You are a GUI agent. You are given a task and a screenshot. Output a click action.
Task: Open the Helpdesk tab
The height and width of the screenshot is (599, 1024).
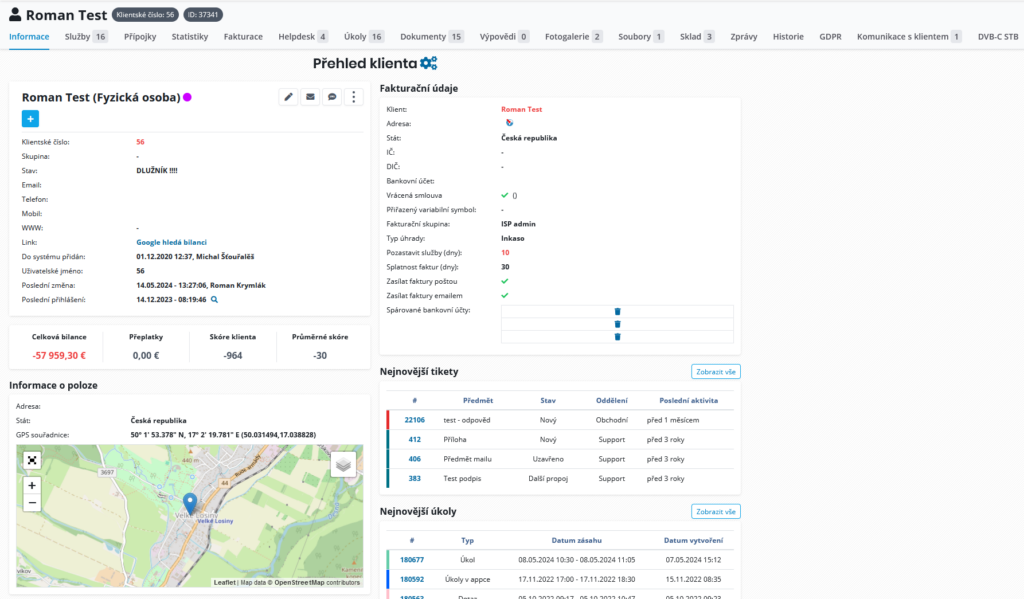tap(296, 36)
